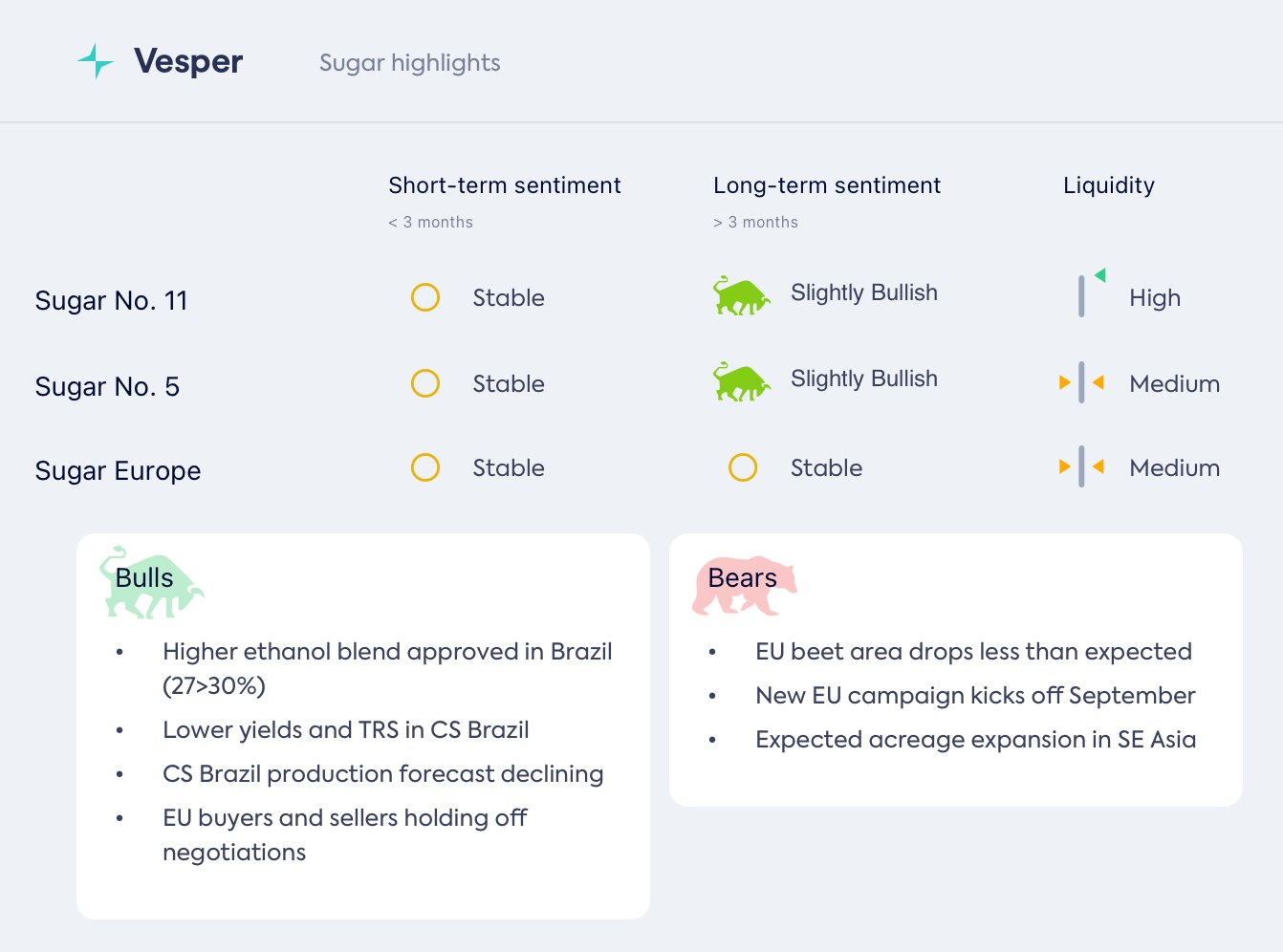Image resolution: width=1283 pixels, height=952 pixels.
Task: Click Sugar Europe long-term Stable circle
Action: pyautogui.click(x=743, y=467)
